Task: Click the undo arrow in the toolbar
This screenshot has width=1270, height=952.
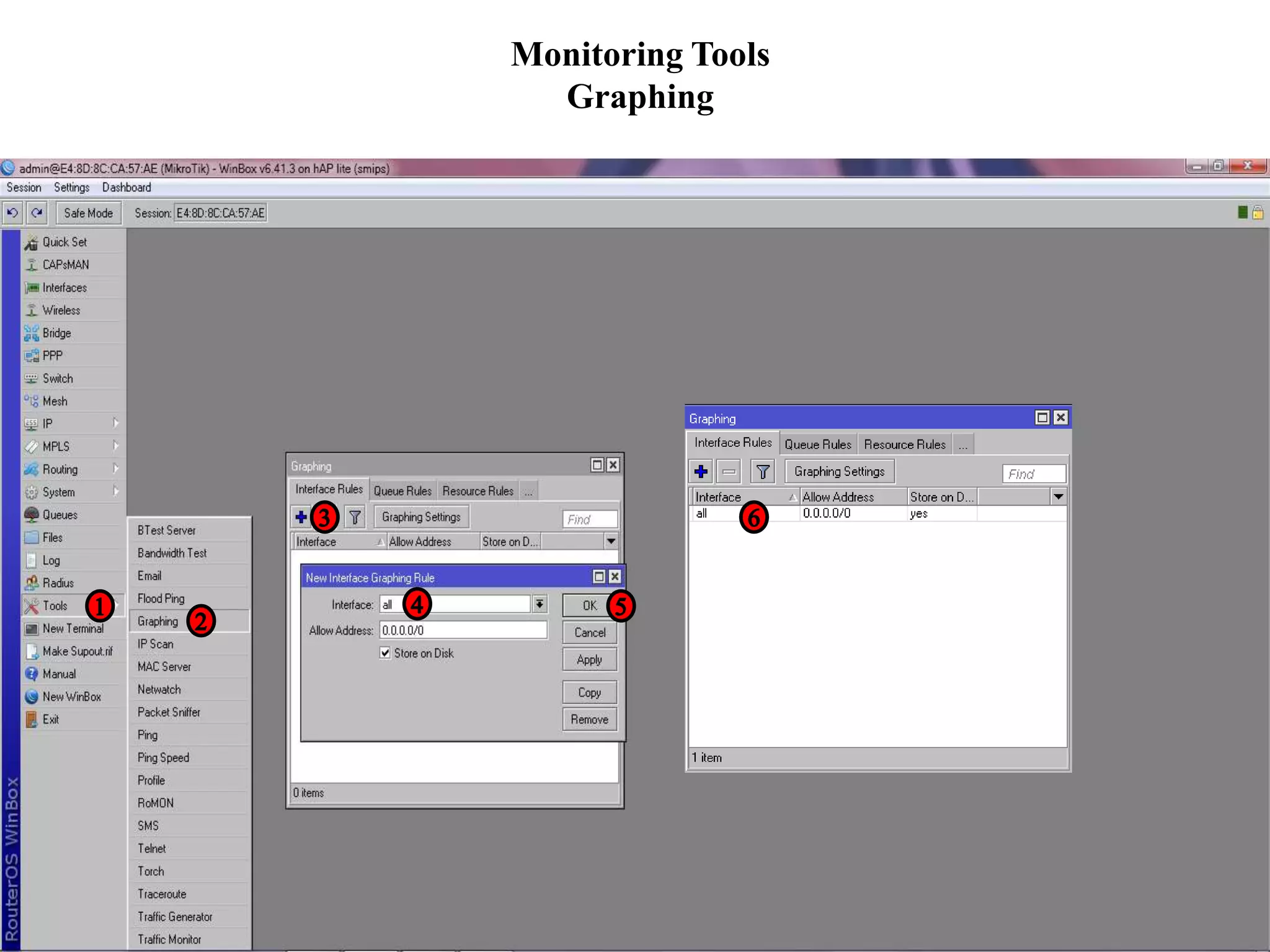Action: pos(12,213)
